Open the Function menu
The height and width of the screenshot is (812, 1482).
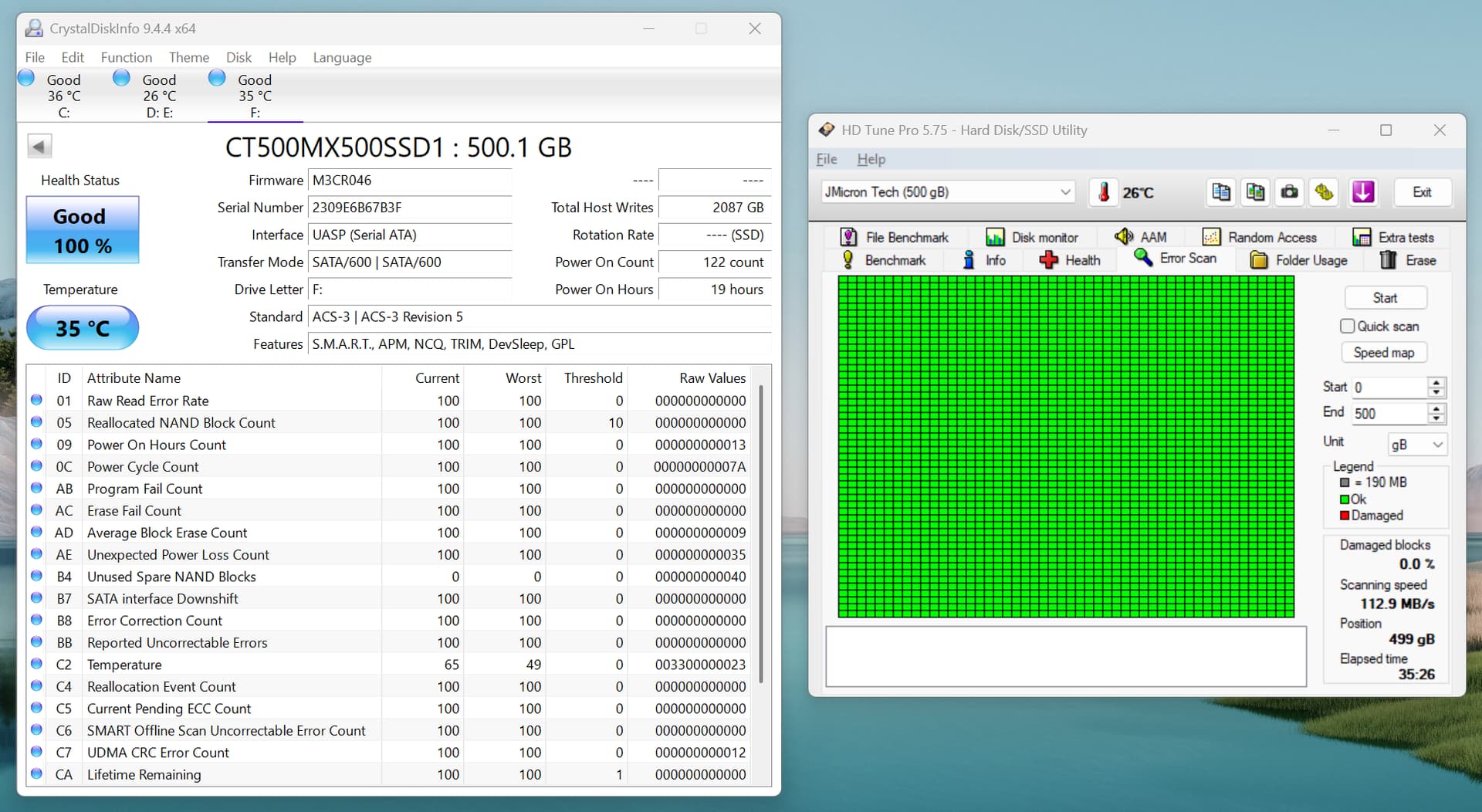tap(127, 57)
